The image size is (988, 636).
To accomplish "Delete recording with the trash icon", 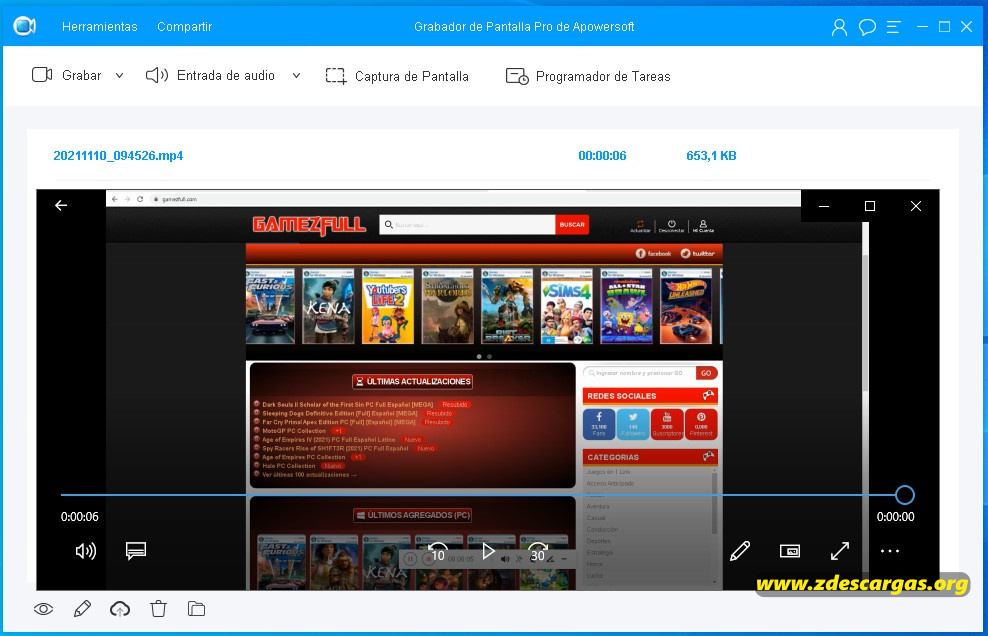I will tap(158, 609).
